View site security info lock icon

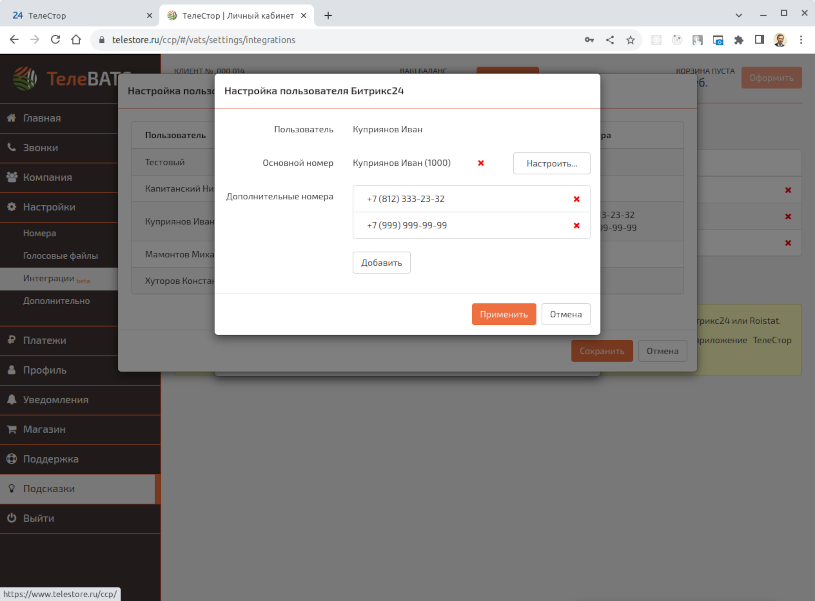(101, 40)
